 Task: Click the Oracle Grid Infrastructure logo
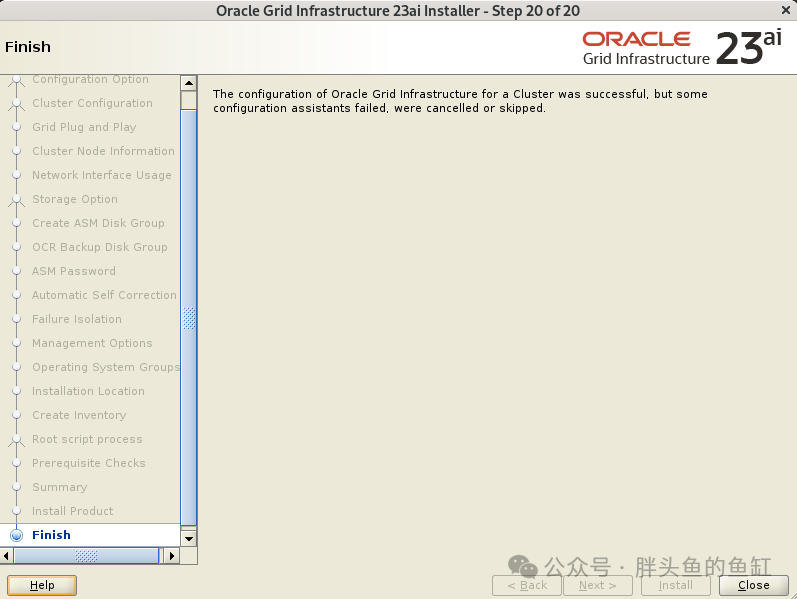coord(682,48)
